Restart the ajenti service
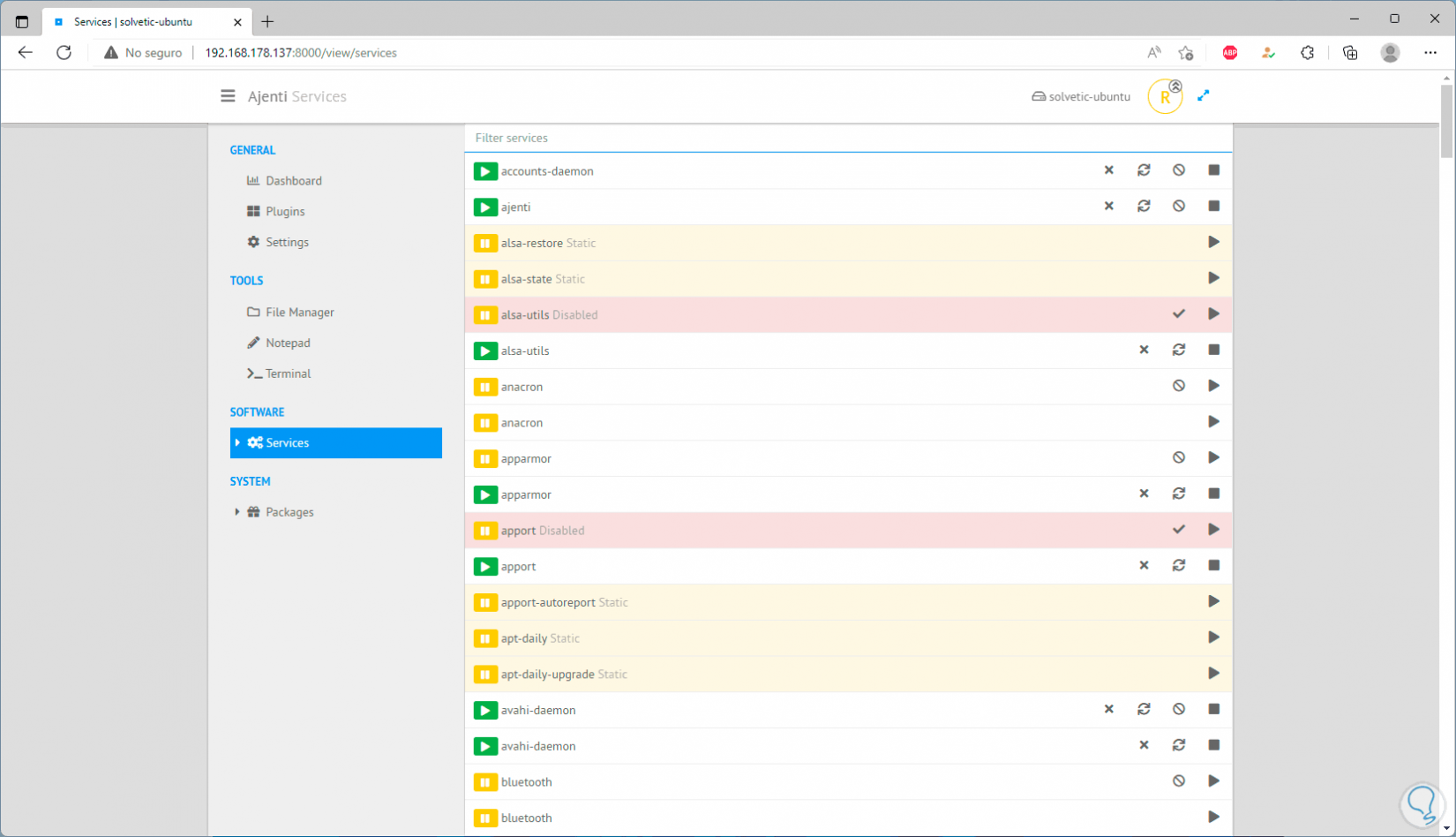 (x=1144, y=207)
